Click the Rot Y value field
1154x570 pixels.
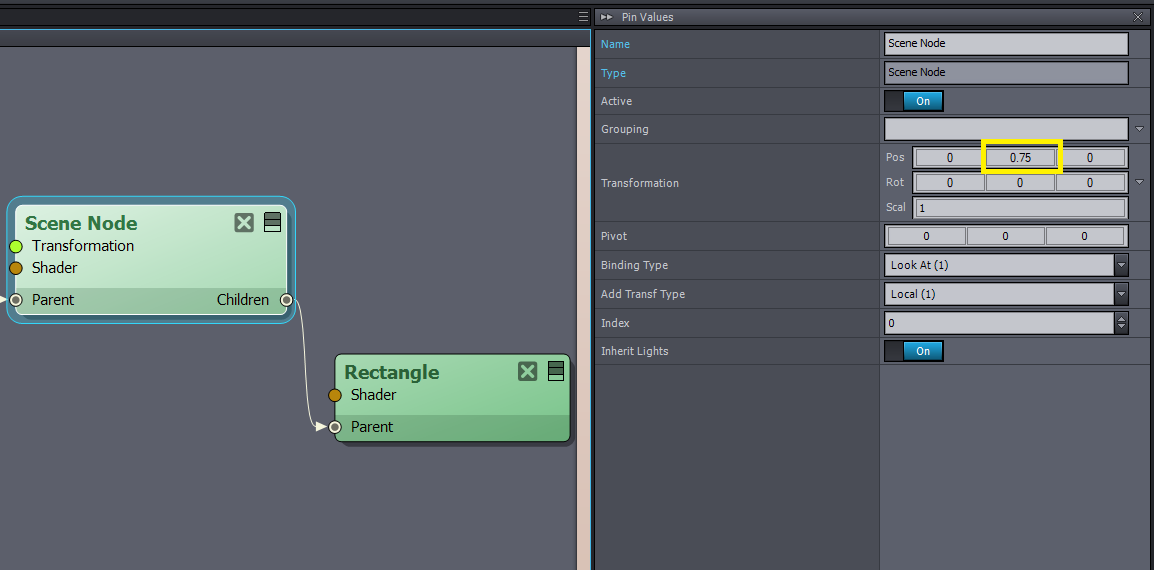(1021, 183)
